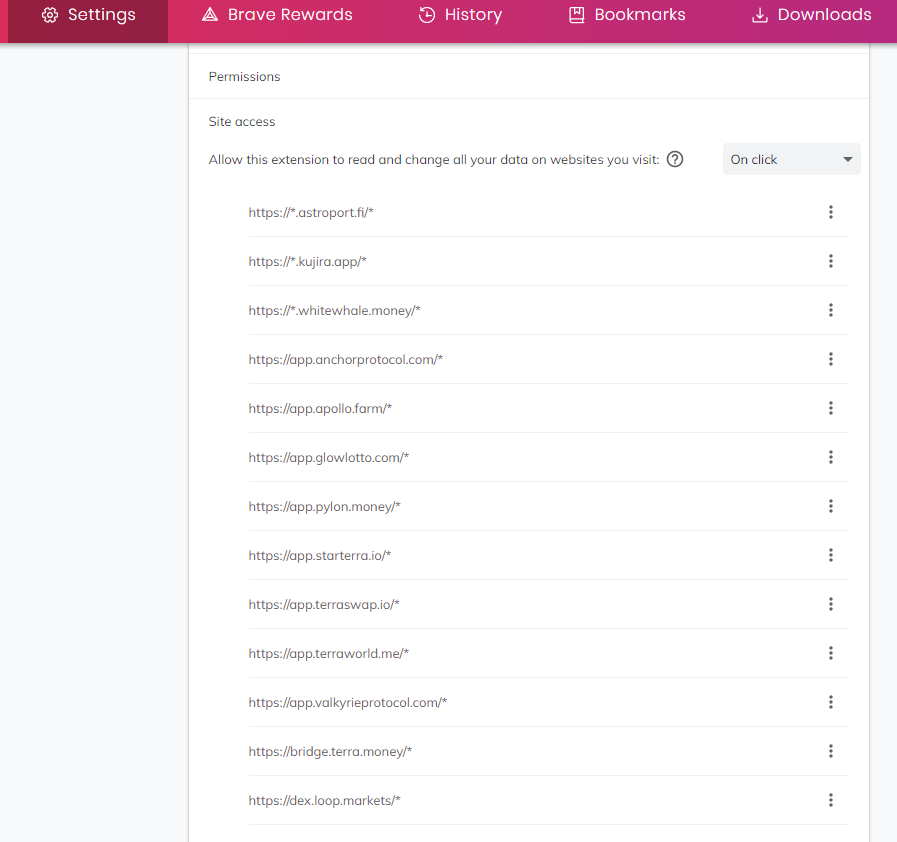
Task: Open more options for app.anchorprotocol.com entry
Action: tap(831, 359)
